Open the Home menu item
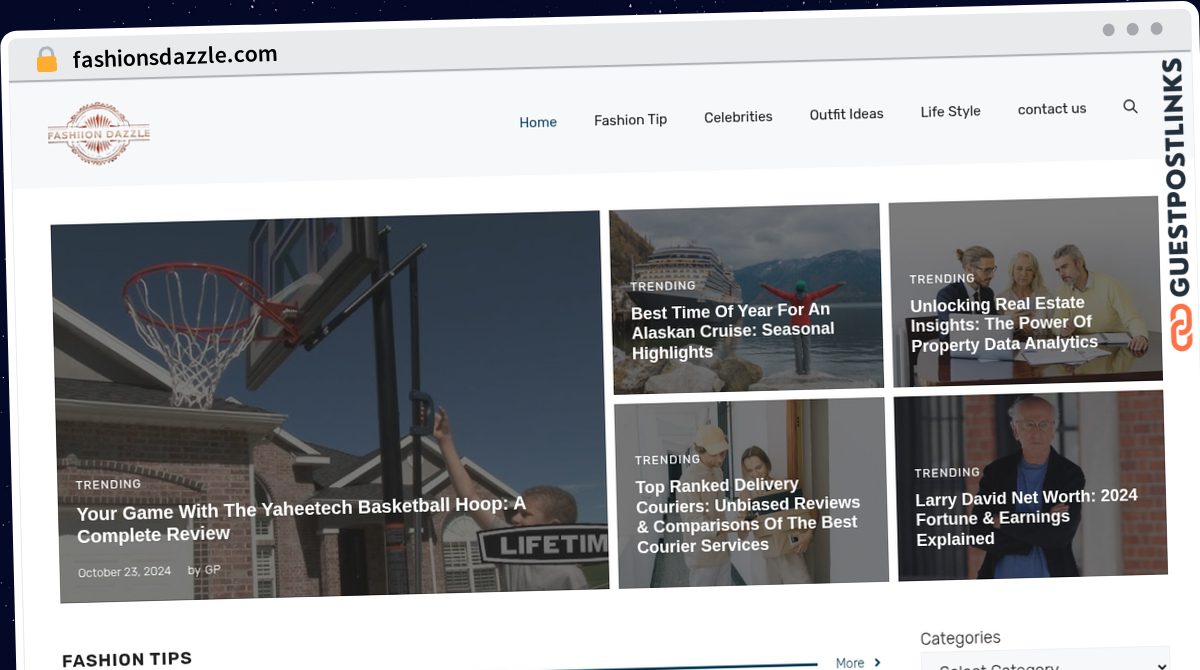This screenshot has width=1200, height=670. 538,122
